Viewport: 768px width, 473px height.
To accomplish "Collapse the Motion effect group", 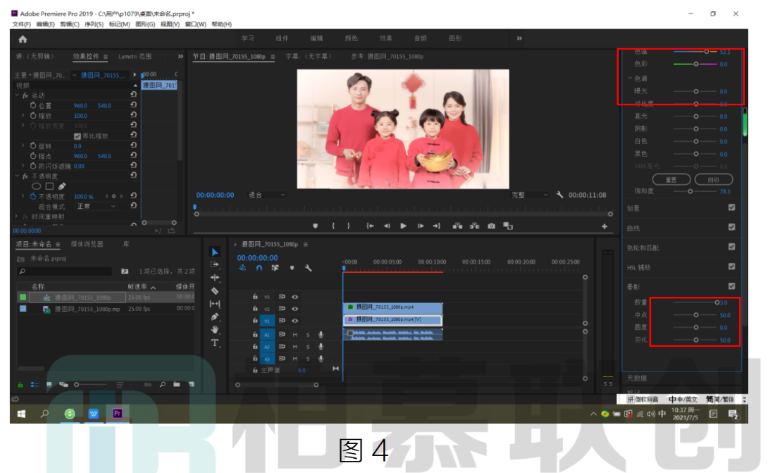I will [x=17, y=95].
